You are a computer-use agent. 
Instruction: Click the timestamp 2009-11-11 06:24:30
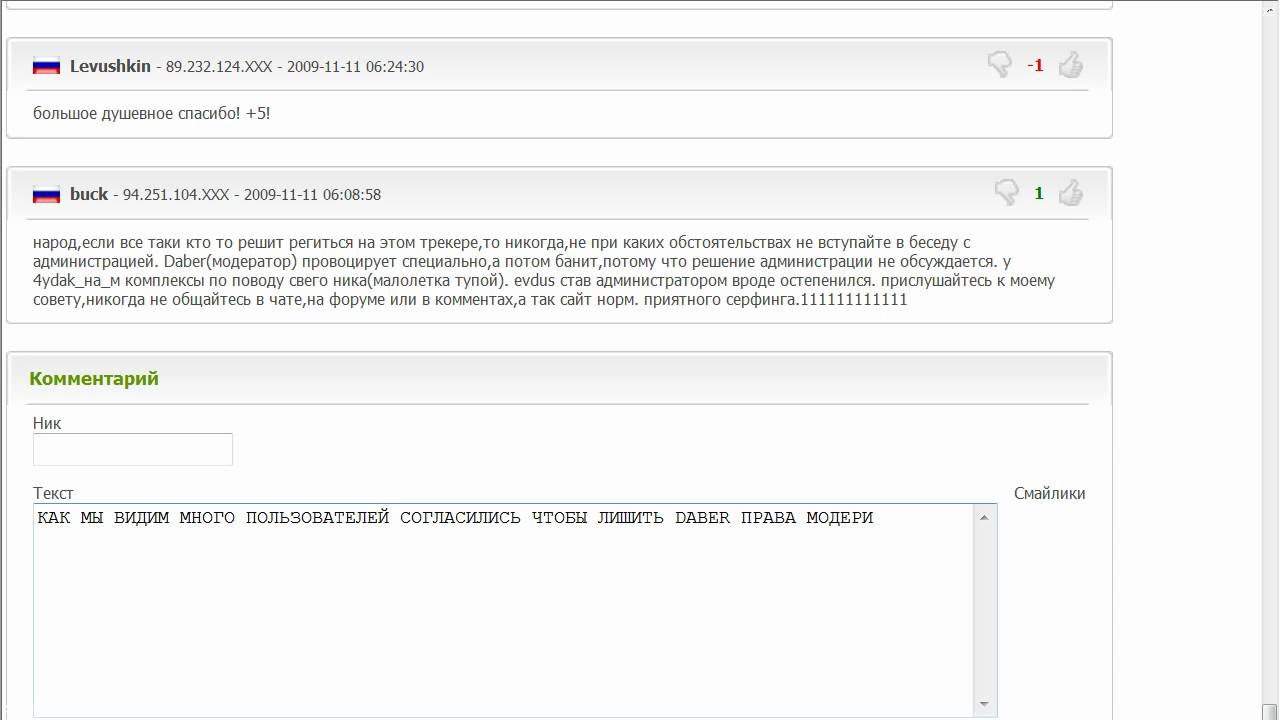(x=355, y=67)
